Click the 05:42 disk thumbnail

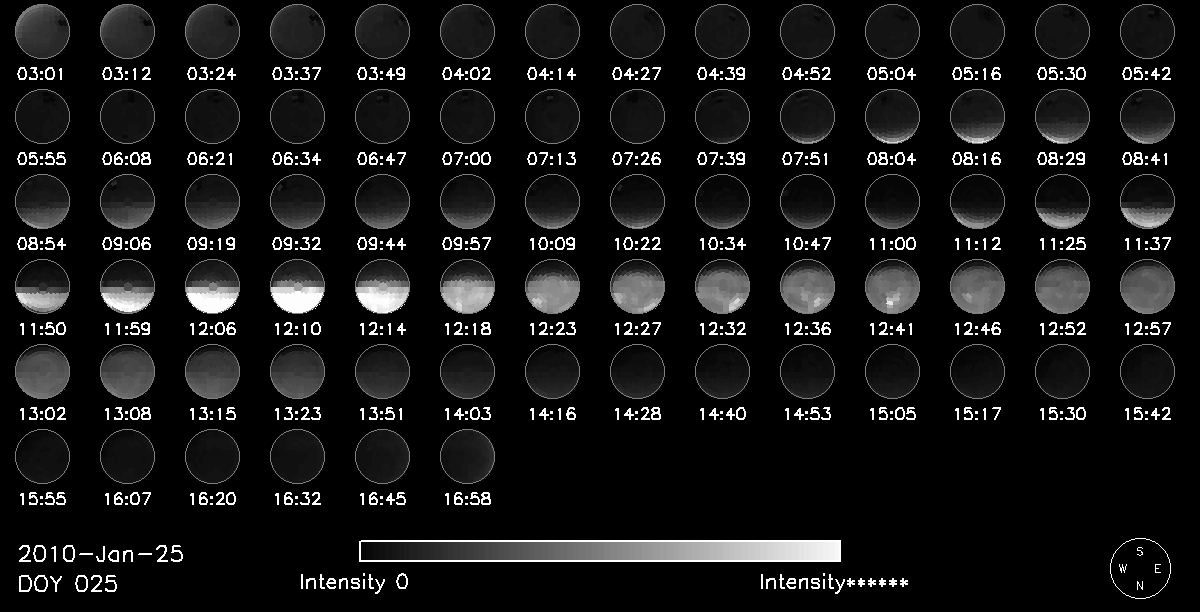pyautogui.click(x=1147, y=31)
